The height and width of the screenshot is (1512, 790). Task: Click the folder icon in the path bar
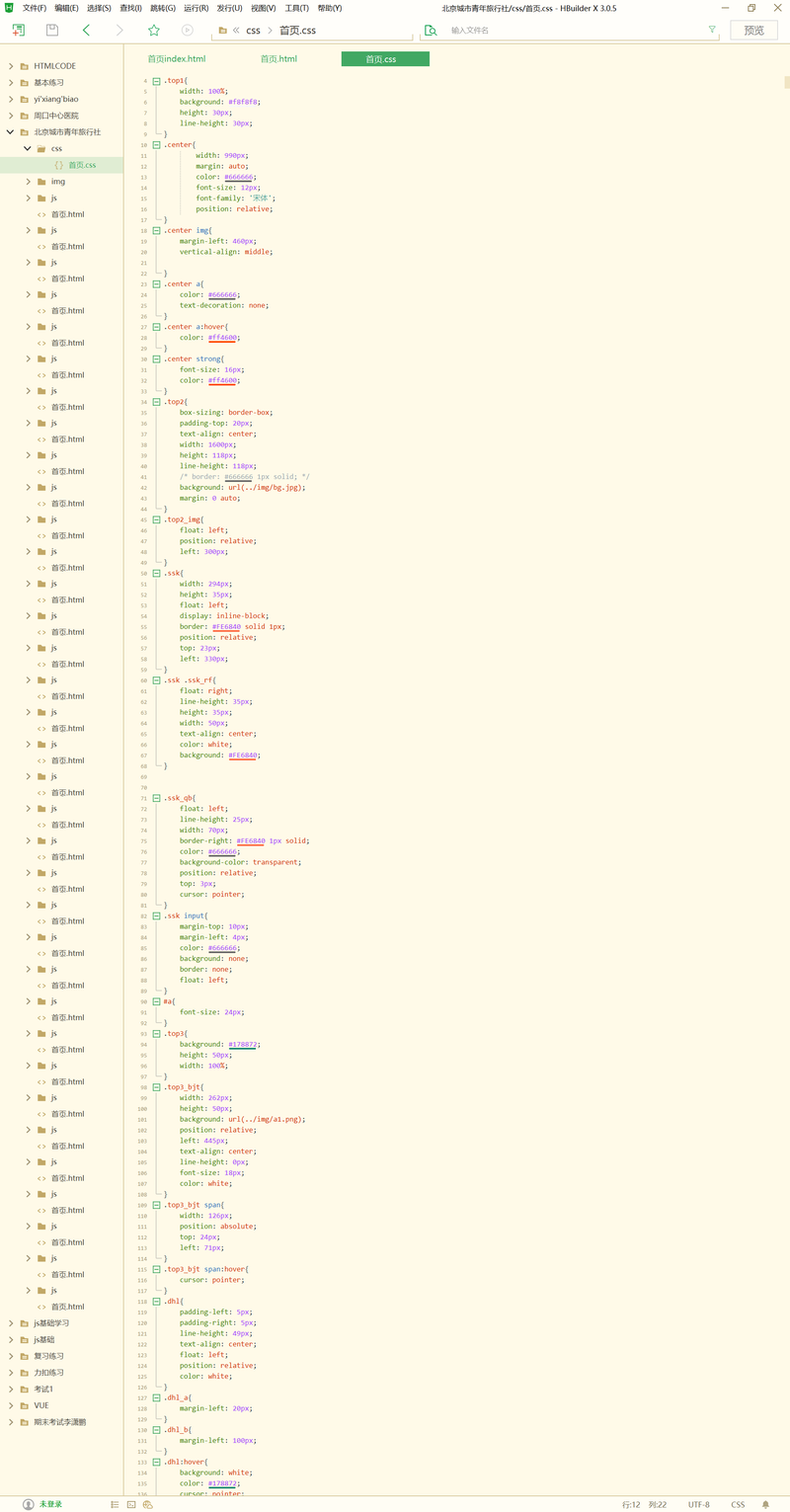(x=222, y=30)
